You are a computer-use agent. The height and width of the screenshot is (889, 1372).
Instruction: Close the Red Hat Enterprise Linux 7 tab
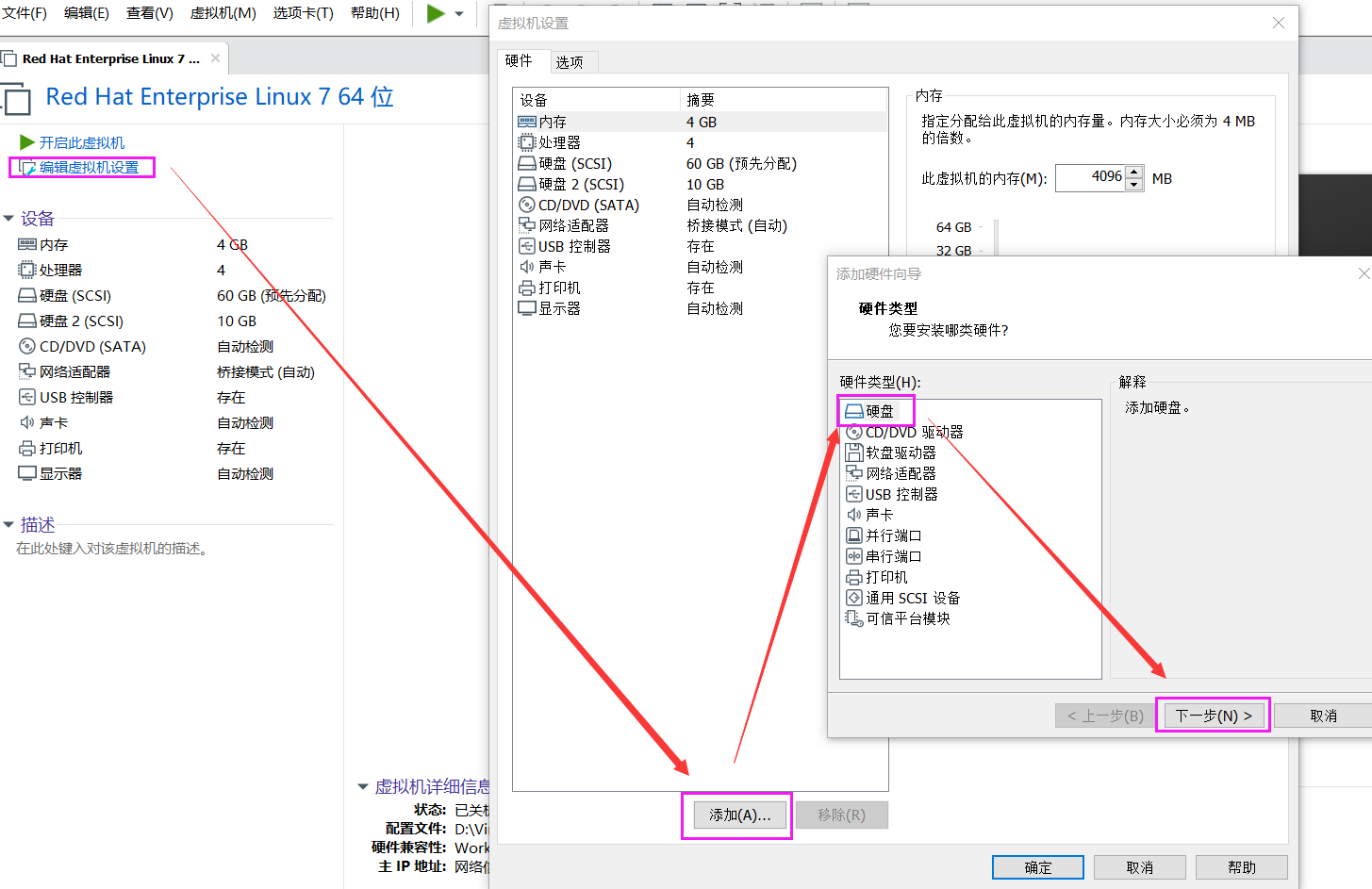pyautogui.click(x=215, y=58)
